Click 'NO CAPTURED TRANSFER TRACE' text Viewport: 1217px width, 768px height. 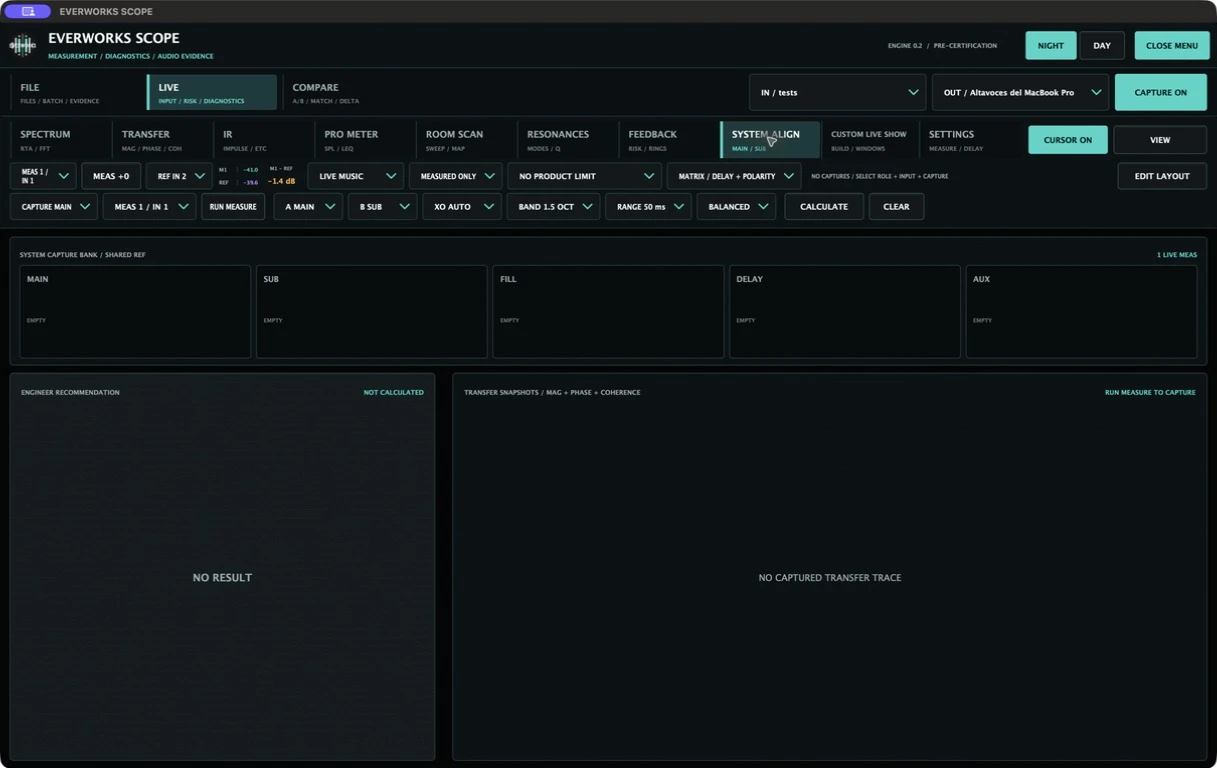[830, 578]
